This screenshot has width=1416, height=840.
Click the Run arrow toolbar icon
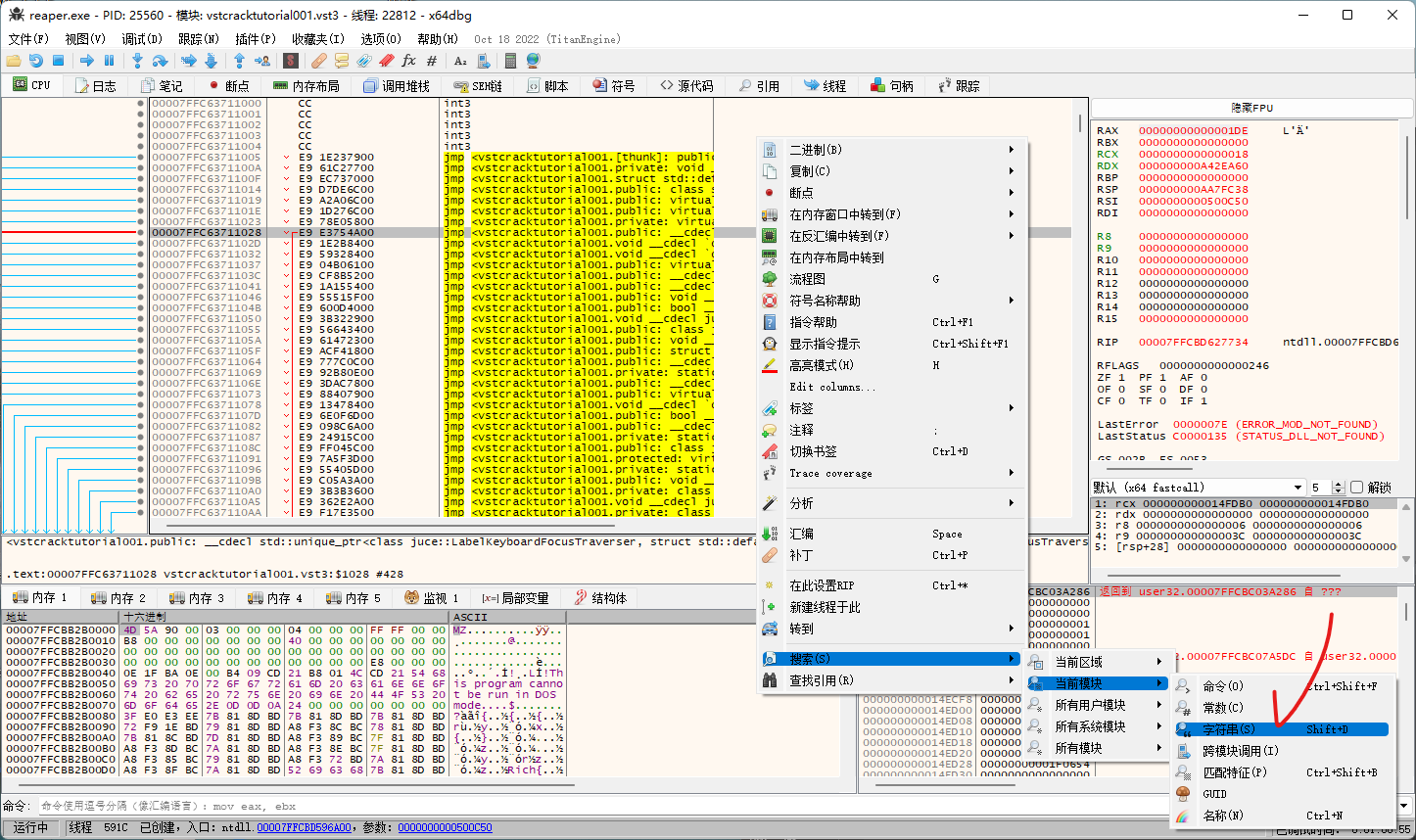tap(87, 61)
